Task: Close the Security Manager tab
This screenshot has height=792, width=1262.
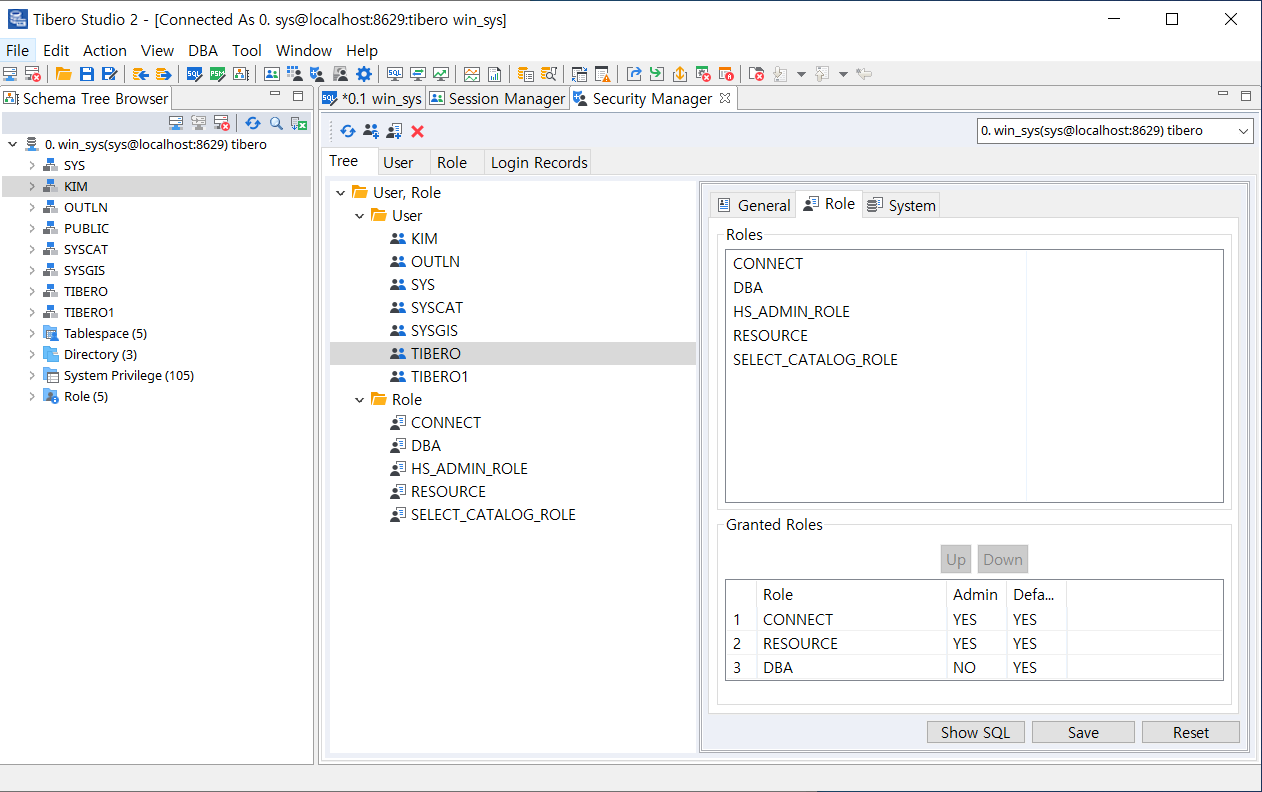Action: click(x=726, y=98)
